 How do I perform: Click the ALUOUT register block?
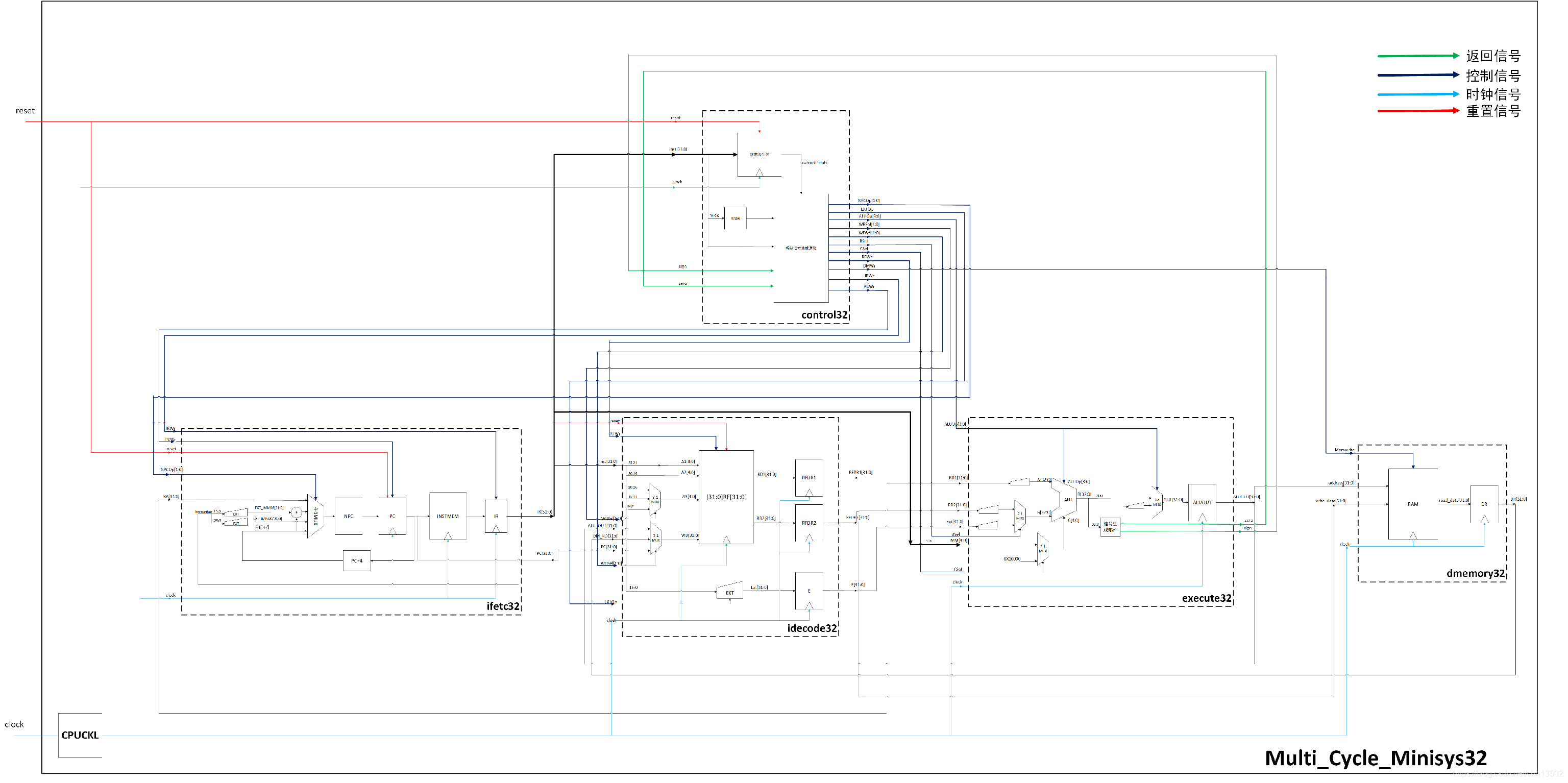tap(1202, 502)
